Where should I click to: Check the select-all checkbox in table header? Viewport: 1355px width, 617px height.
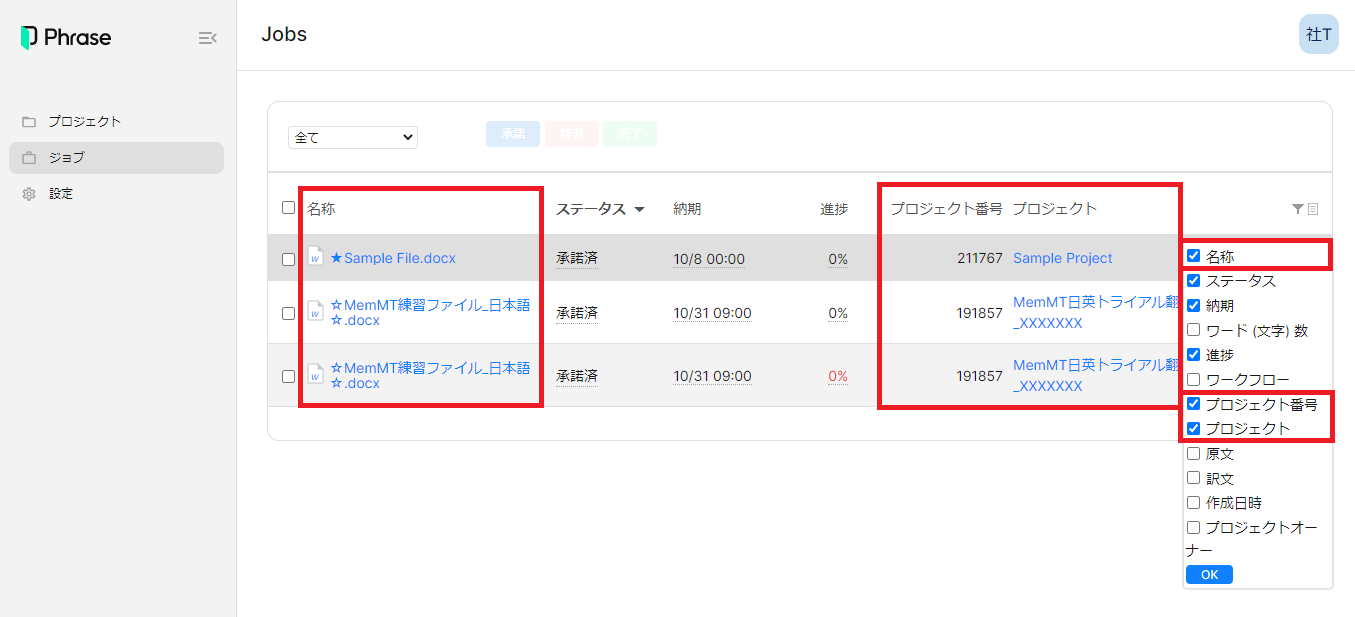click(289, 208)
